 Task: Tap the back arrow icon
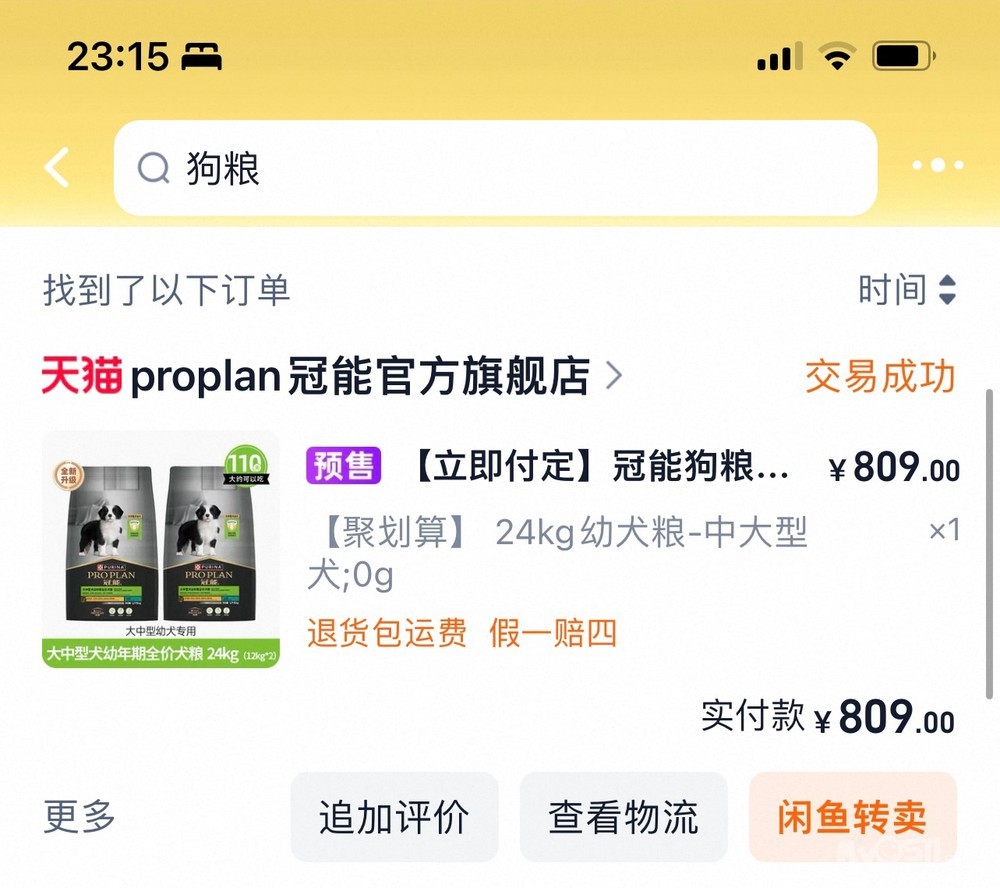click(x=56, y=167)
